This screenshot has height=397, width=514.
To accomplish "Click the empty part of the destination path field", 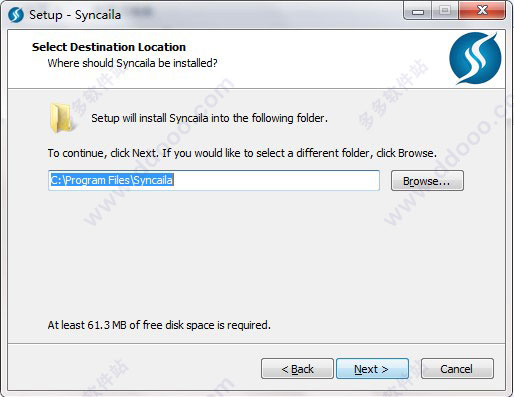I will (x=277, y=180).
